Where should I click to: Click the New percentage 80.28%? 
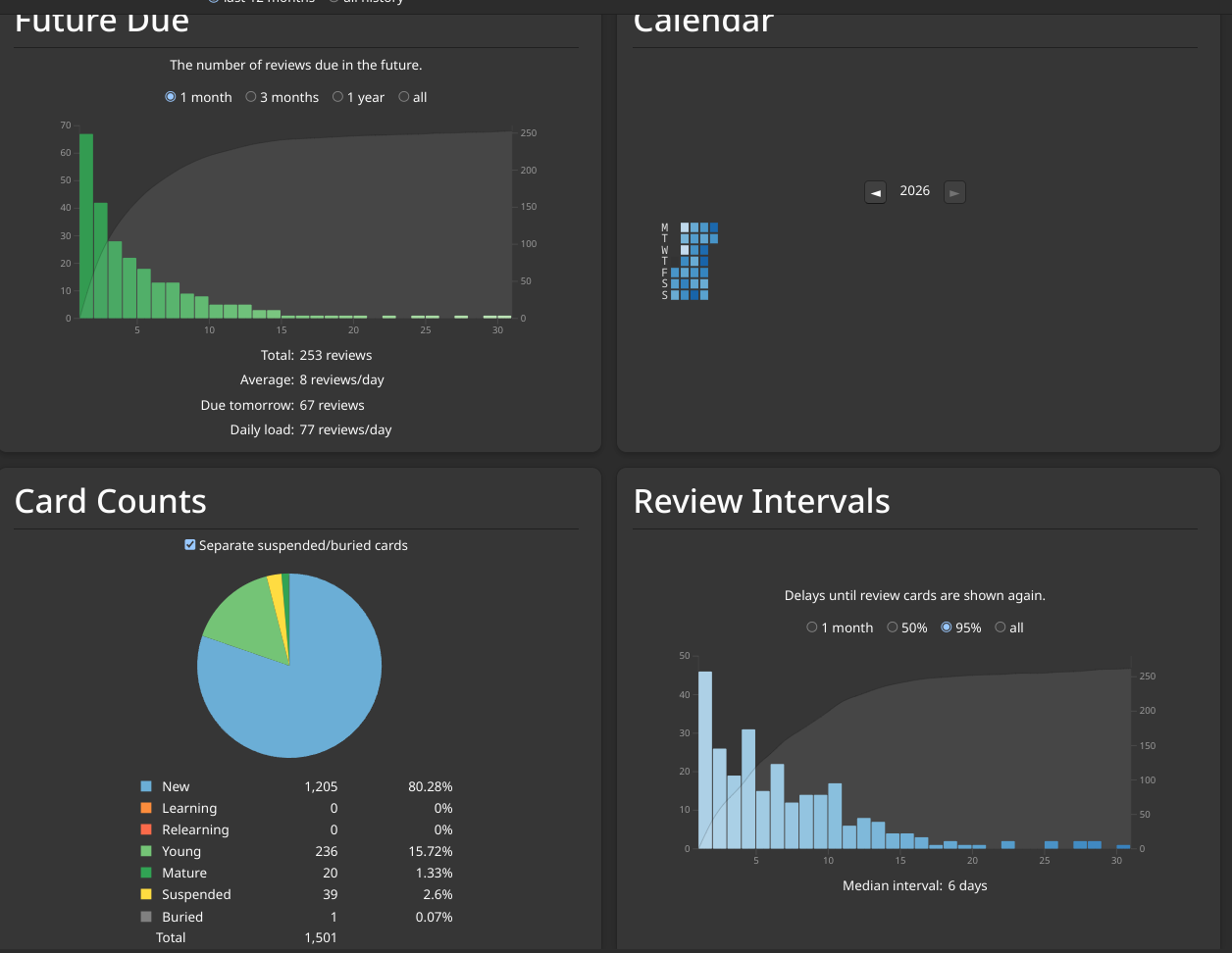[431, 786]
